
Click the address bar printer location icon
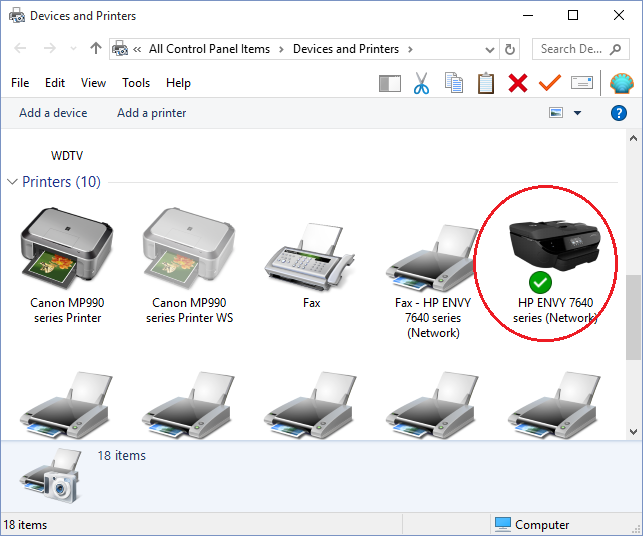point(120,49)
